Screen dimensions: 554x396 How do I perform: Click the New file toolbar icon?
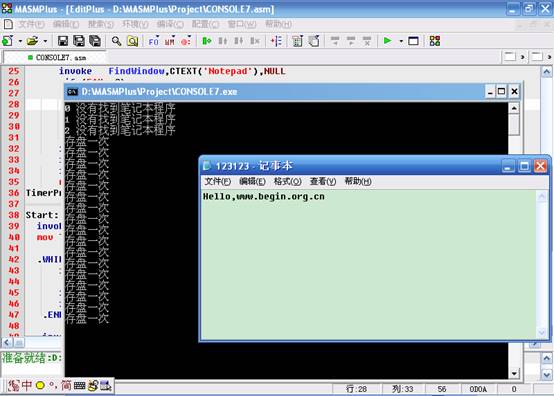coord(7,41)
